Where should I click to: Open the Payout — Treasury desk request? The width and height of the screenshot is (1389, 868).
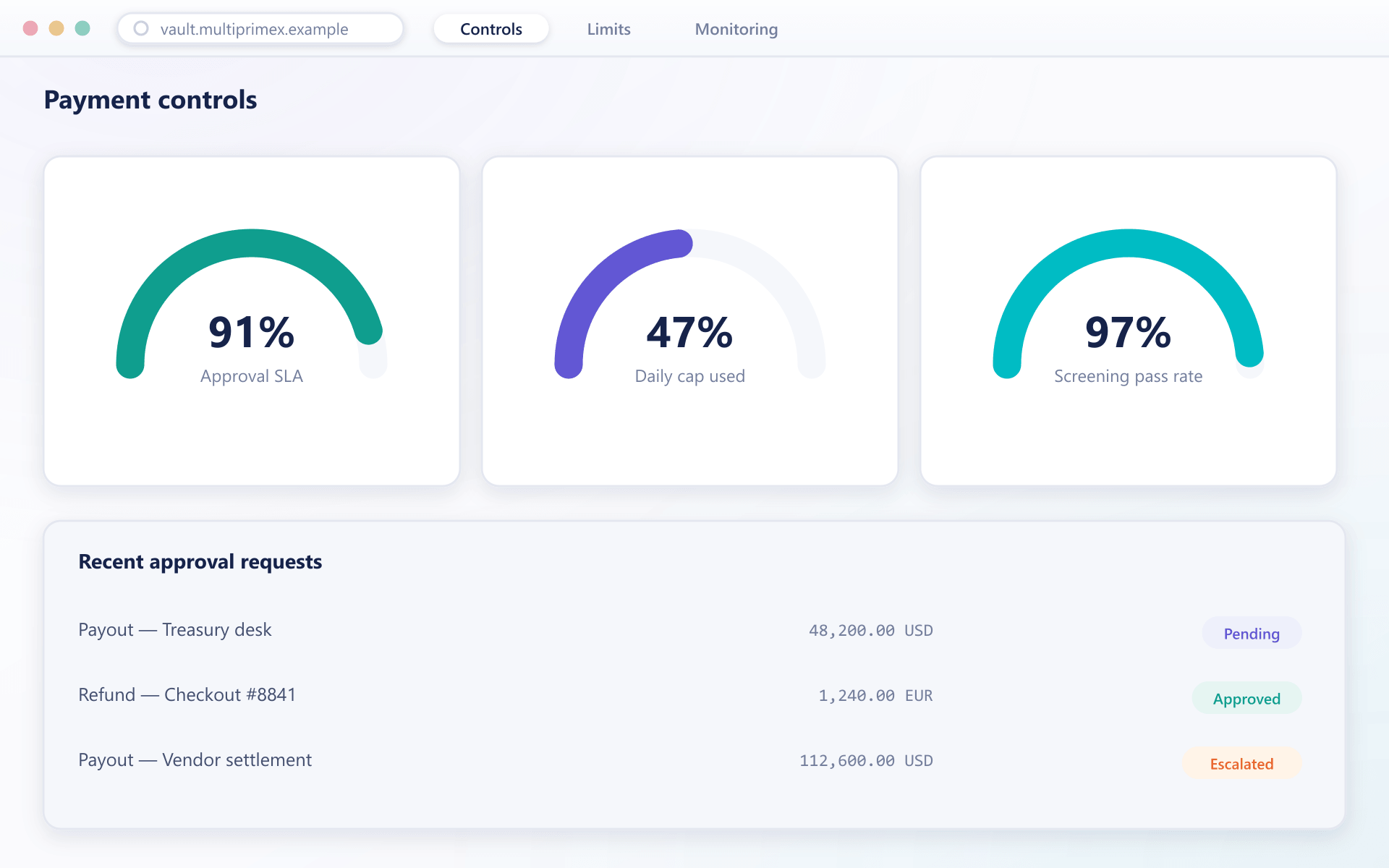coord(690,631)
